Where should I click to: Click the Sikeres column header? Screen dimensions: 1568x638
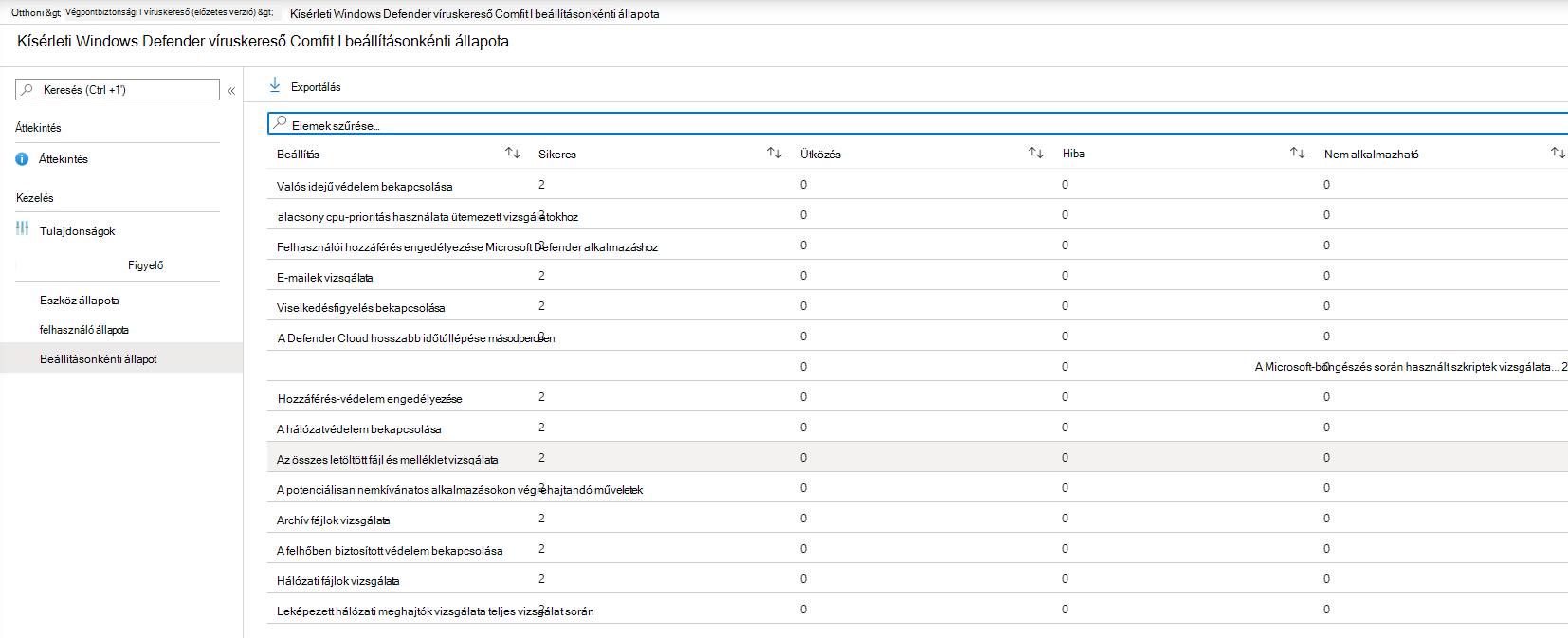click(x=557, y=154)
